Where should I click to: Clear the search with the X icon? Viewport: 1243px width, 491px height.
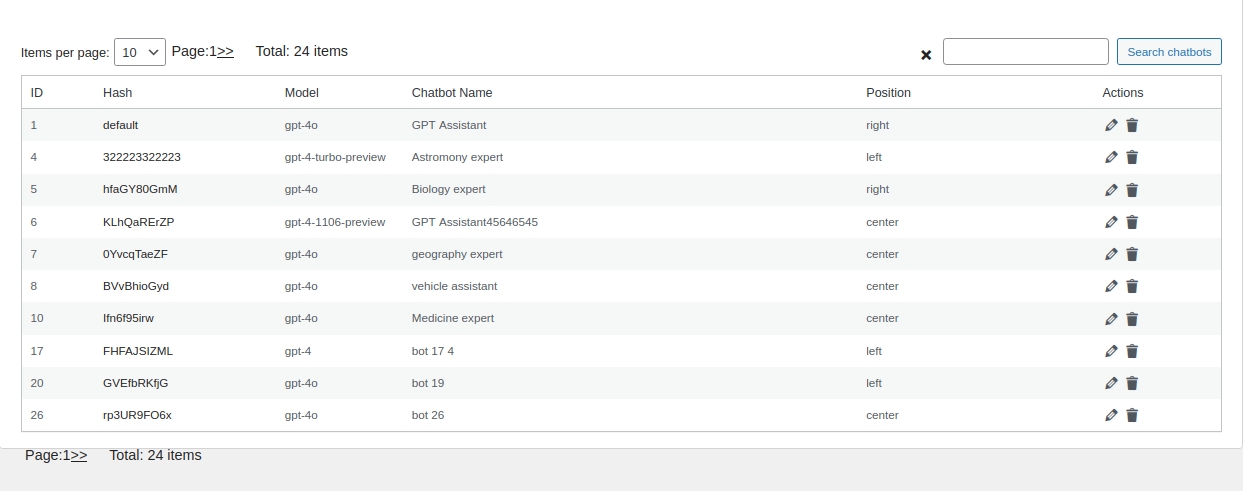pyautogui.click(x=926, y=55)
